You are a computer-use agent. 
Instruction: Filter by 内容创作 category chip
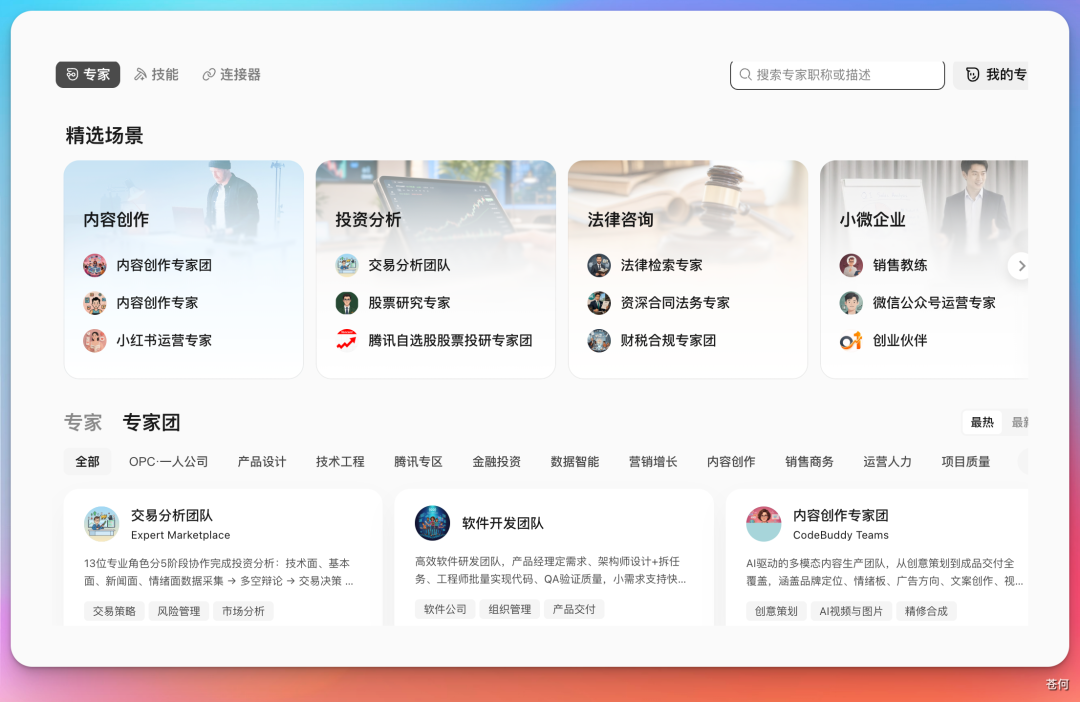[731, 462]
